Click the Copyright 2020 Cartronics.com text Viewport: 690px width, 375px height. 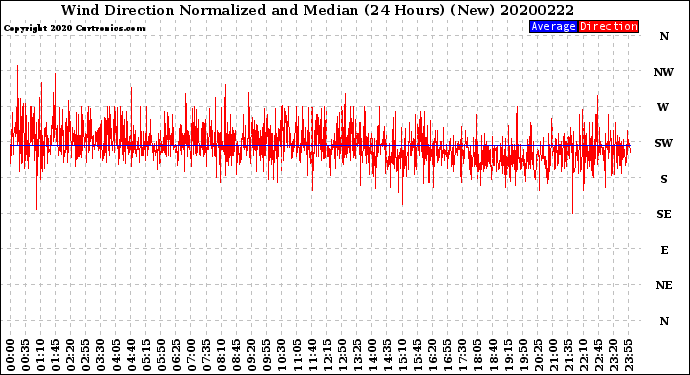74,28
